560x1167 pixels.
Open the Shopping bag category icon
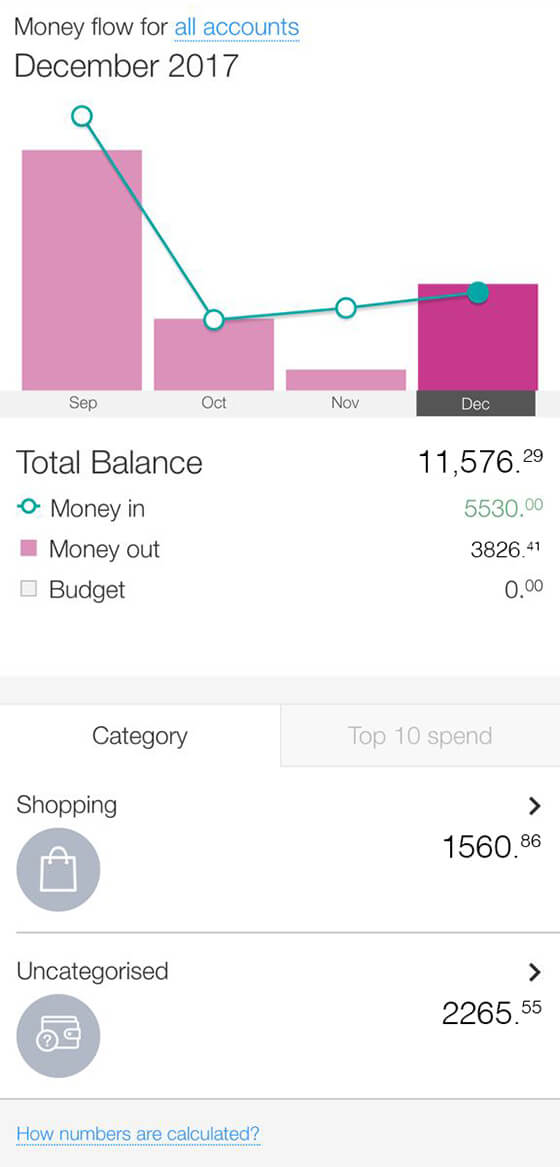(x=58, y=869)
